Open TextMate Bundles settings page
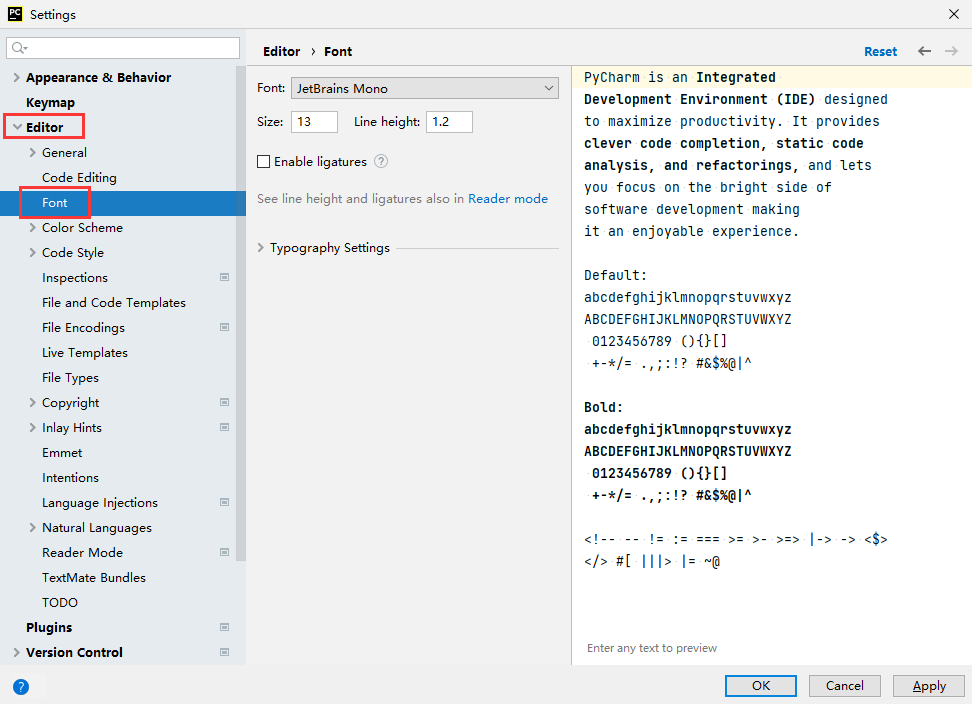The width and height of the screenshot is (972, 704). [x=94, y=578]
